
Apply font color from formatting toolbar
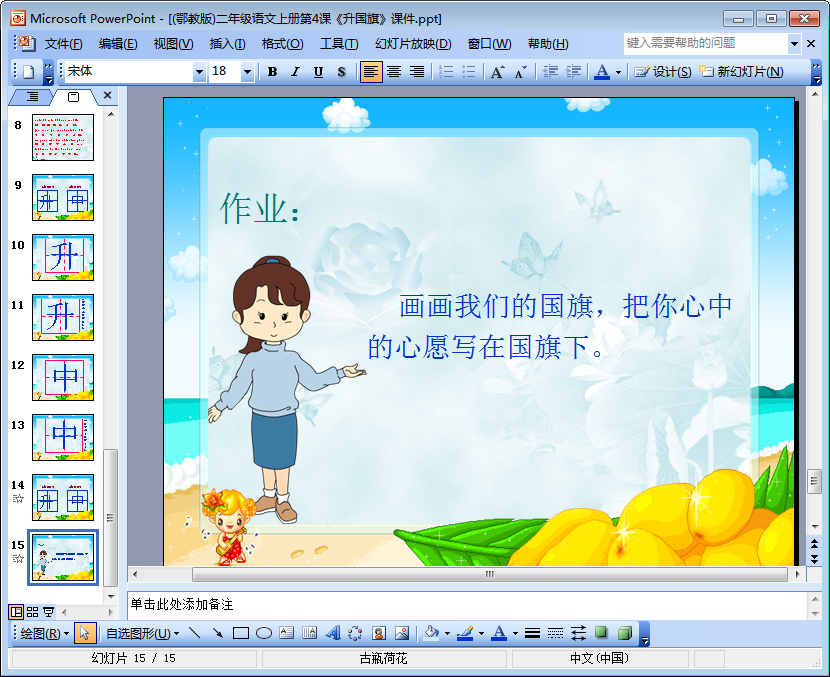click(x=602, y=71)
